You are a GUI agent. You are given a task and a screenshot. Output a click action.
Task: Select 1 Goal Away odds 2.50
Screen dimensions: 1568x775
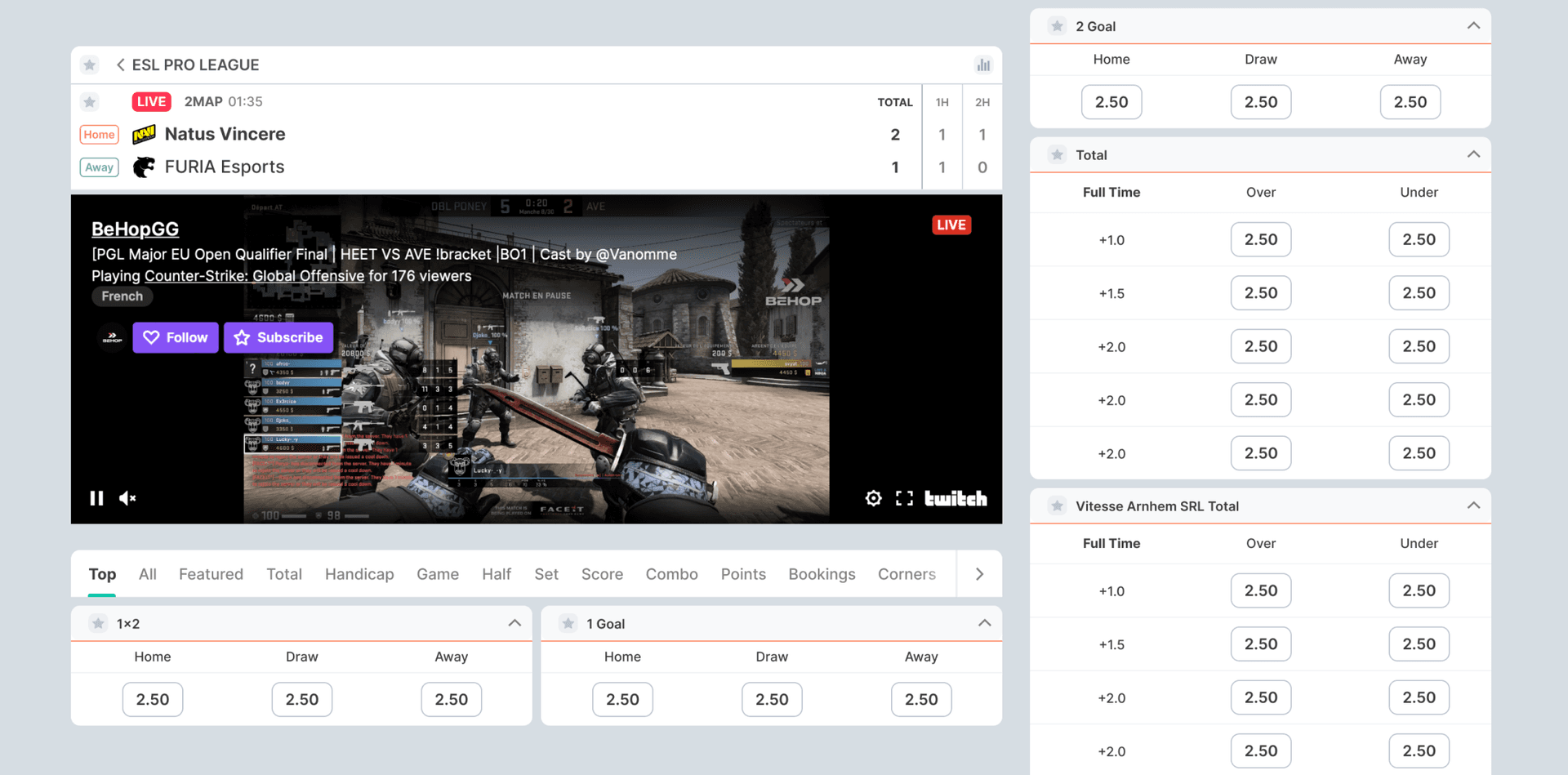click(x=921, y=699)
